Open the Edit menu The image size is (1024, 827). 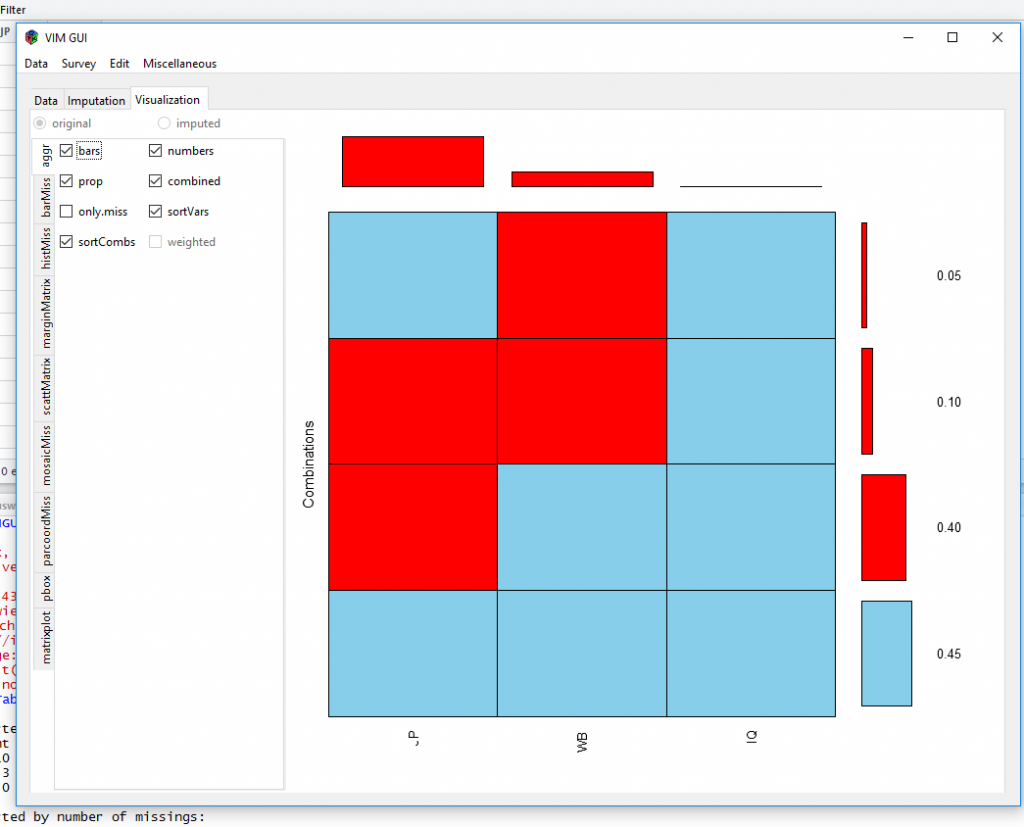[119, 63]
